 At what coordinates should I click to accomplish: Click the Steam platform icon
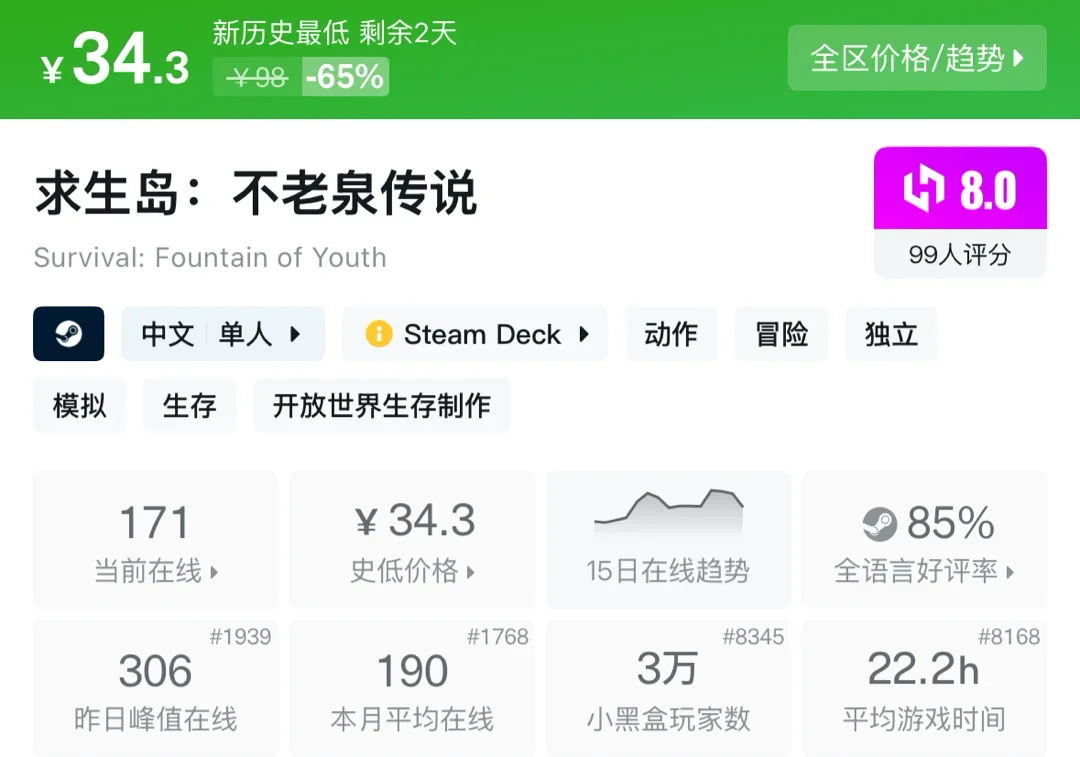pyautogui.click(x=69, y=334)
